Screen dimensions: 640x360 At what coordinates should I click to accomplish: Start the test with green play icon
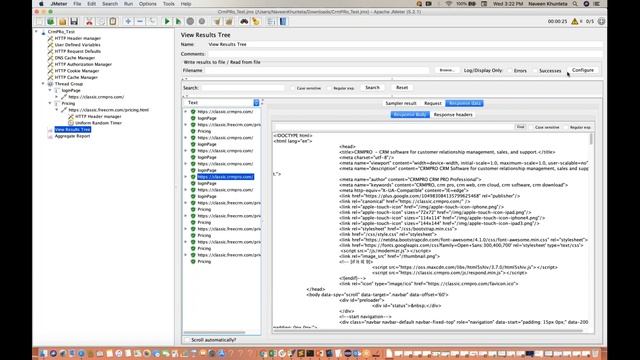(x=167, y=21)
